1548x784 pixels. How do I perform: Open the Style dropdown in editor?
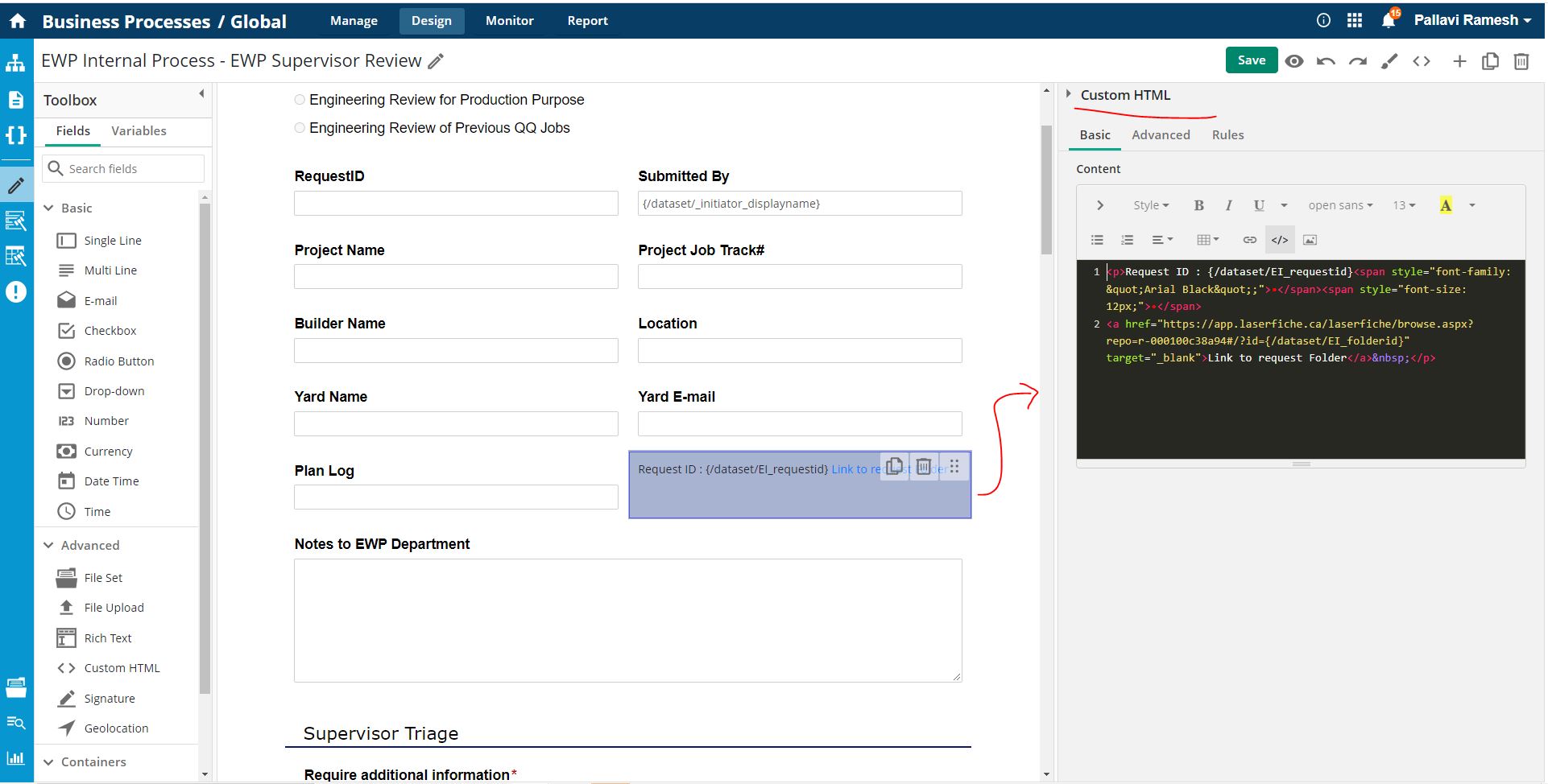1150,205
